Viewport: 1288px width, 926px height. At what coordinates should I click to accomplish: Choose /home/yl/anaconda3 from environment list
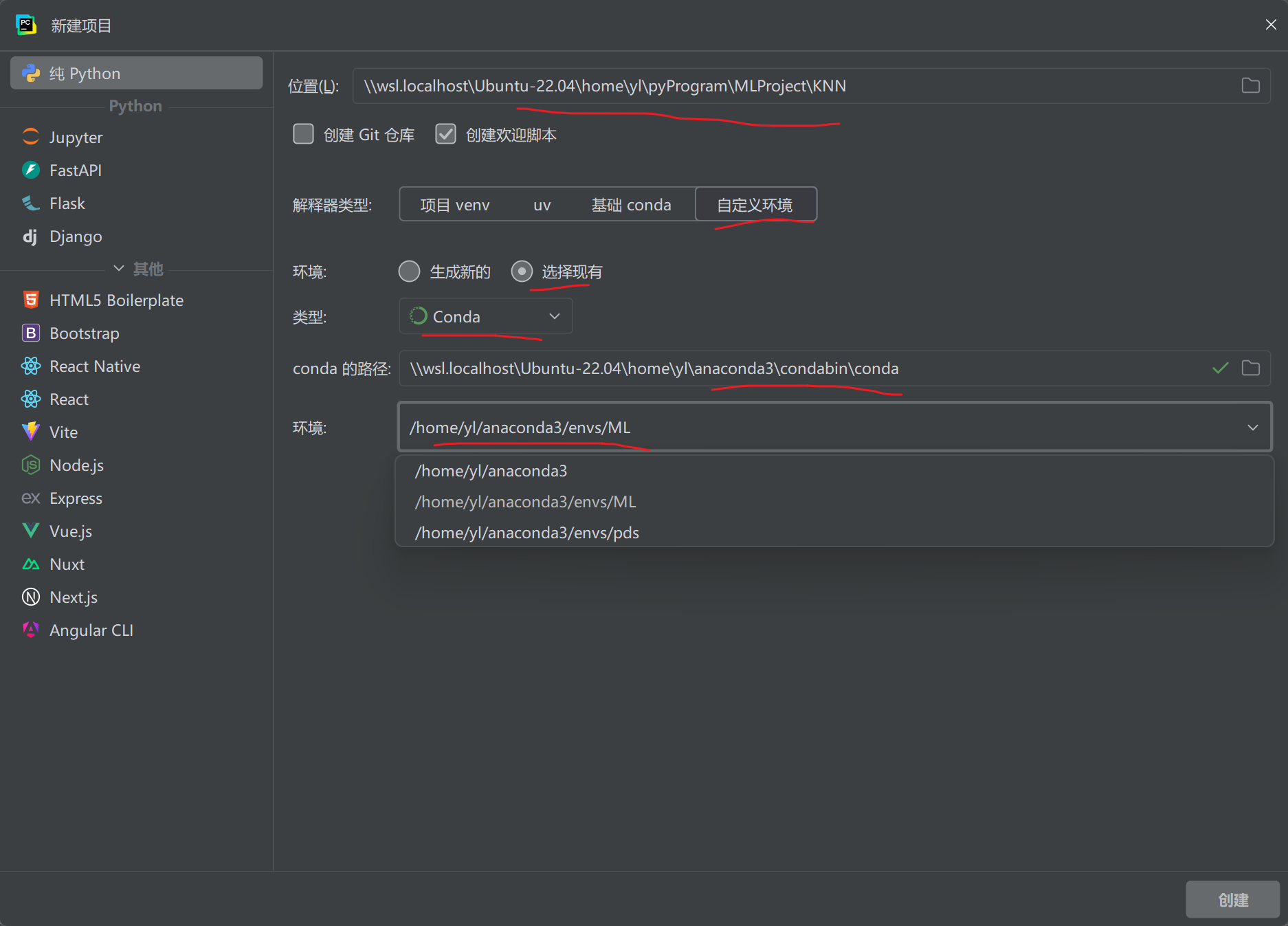[x=834, y=471]
